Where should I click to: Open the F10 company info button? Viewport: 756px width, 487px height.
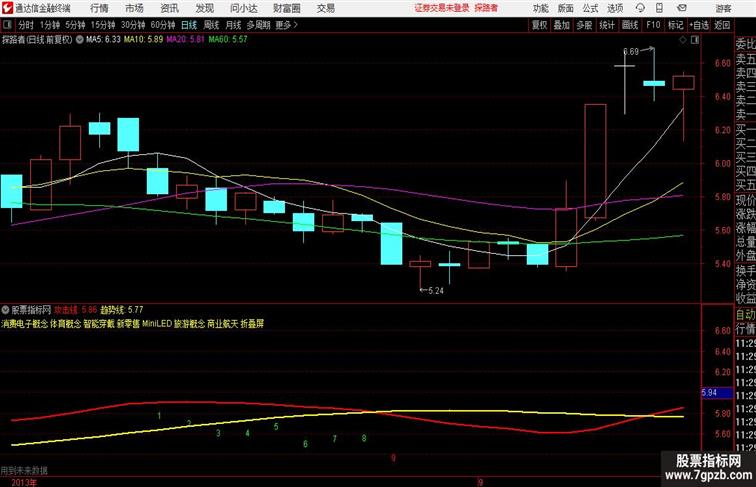(653, 25)
